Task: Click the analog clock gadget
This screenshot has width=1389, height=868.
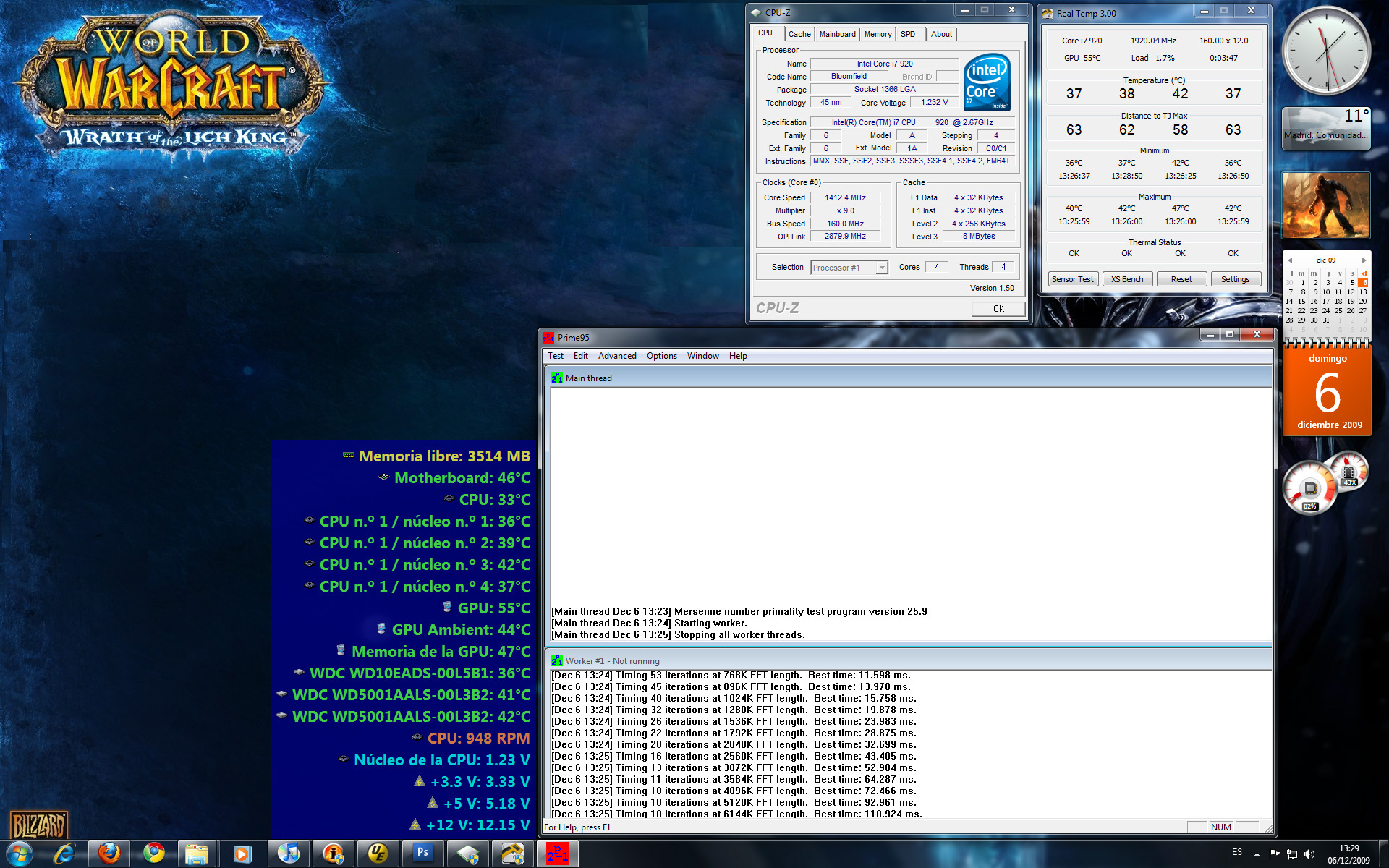Action: [x=1326, y=51]
